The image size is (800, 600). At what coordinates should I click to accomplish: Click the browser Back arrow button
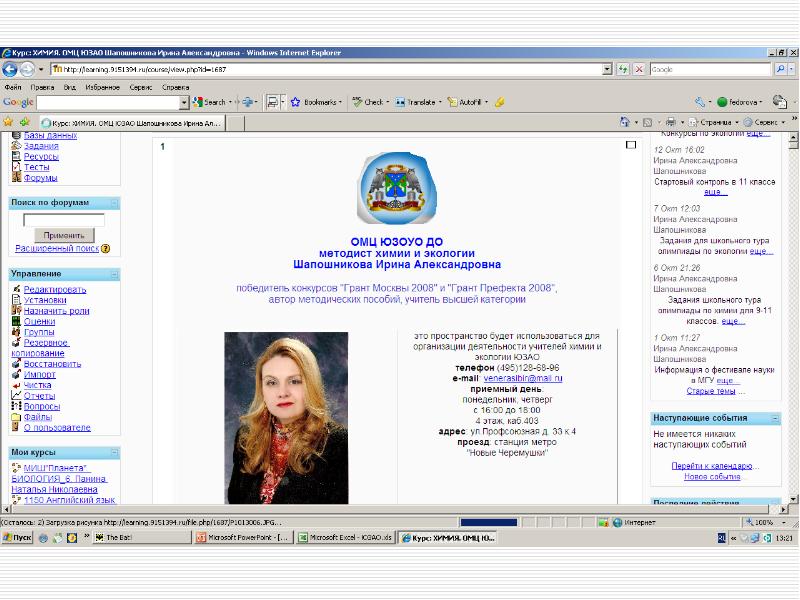pos(11,69)
